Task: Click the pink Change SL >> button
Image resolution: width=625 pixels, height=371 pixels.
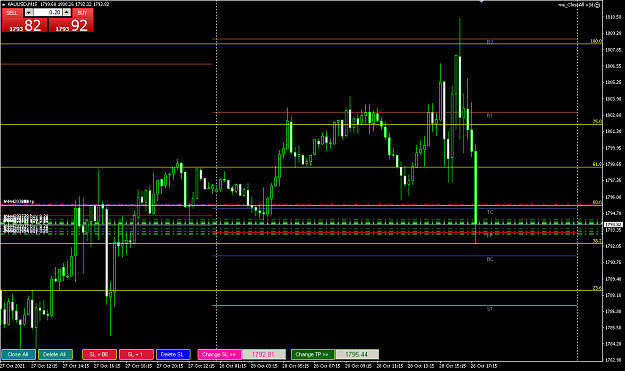Action: (x=219, y=354)
